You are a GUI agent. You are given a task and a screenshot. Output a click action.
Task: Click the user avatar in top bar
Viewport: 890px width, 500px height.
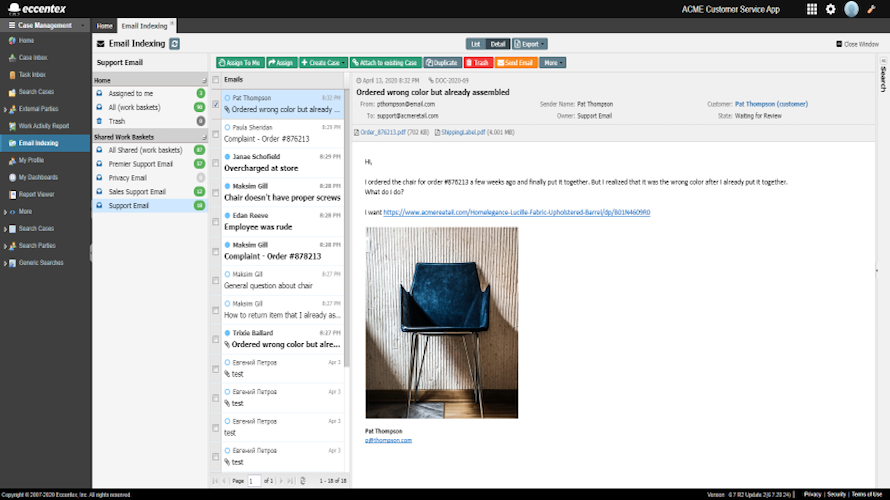(x=851, y=9)
